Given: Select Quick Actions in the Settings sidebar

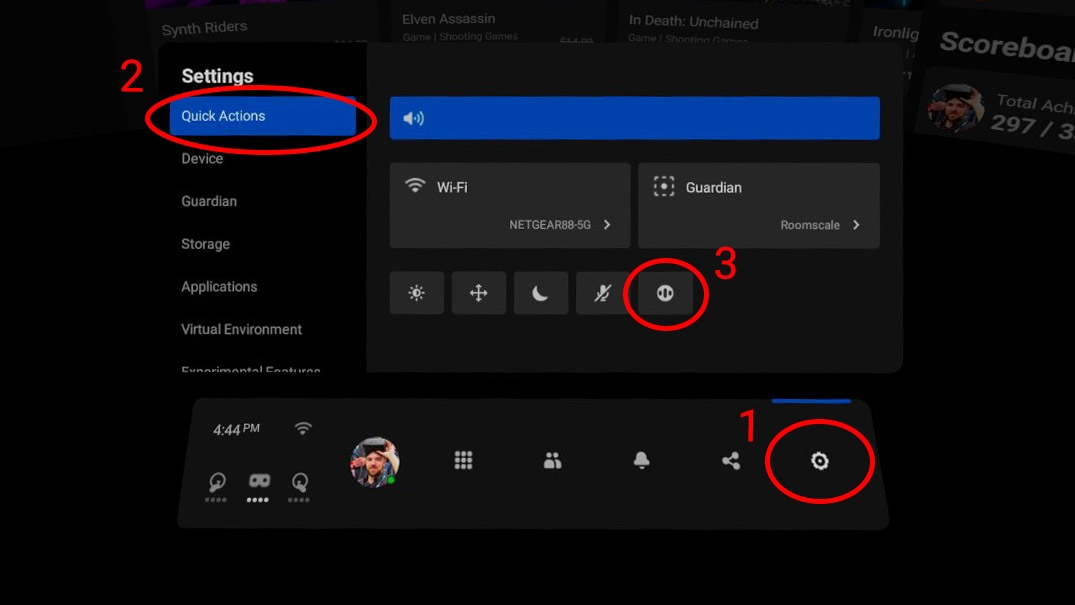Looking at the screenshot, I should coord(263,116).
